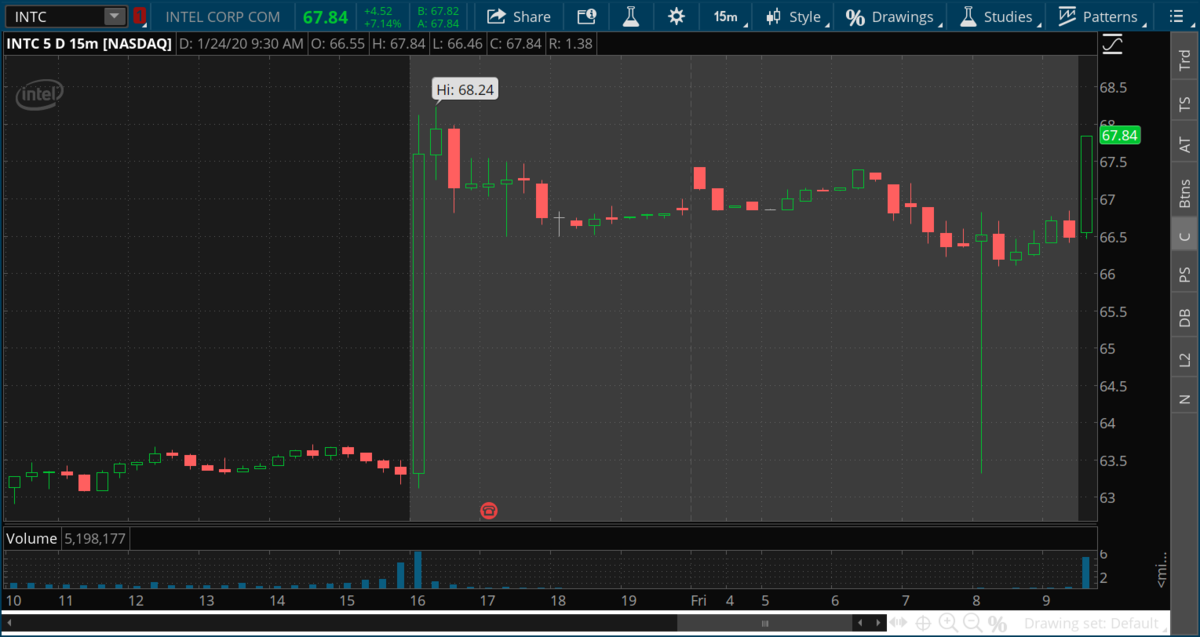Open the Style dropdown menu
This screenshot has width=1200, height=637.
click(796, 16)
